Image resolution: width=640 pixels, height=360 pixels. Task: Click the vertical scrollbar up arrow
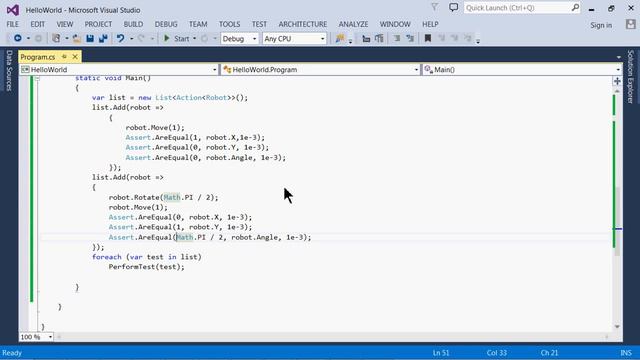[617, 91]
